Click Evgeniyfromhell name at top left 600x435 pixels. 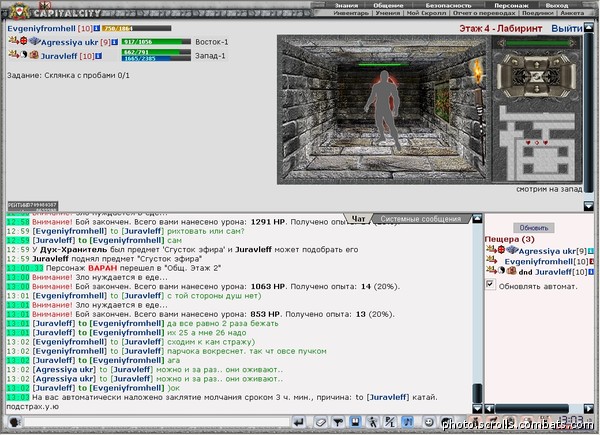pyautogui.click(x=41, y=29)
